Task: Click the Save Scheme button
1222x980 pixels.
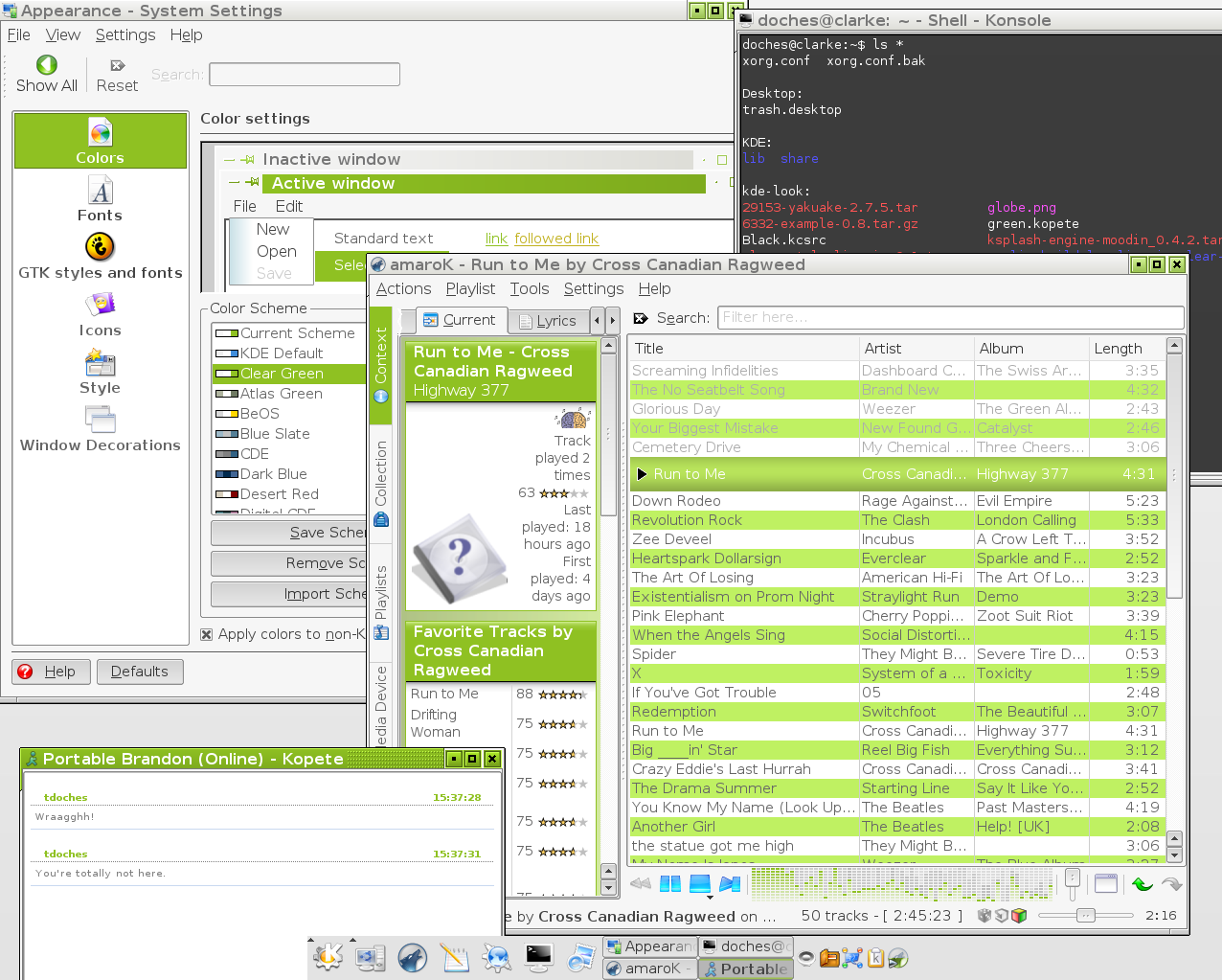Action: (290, 533)
